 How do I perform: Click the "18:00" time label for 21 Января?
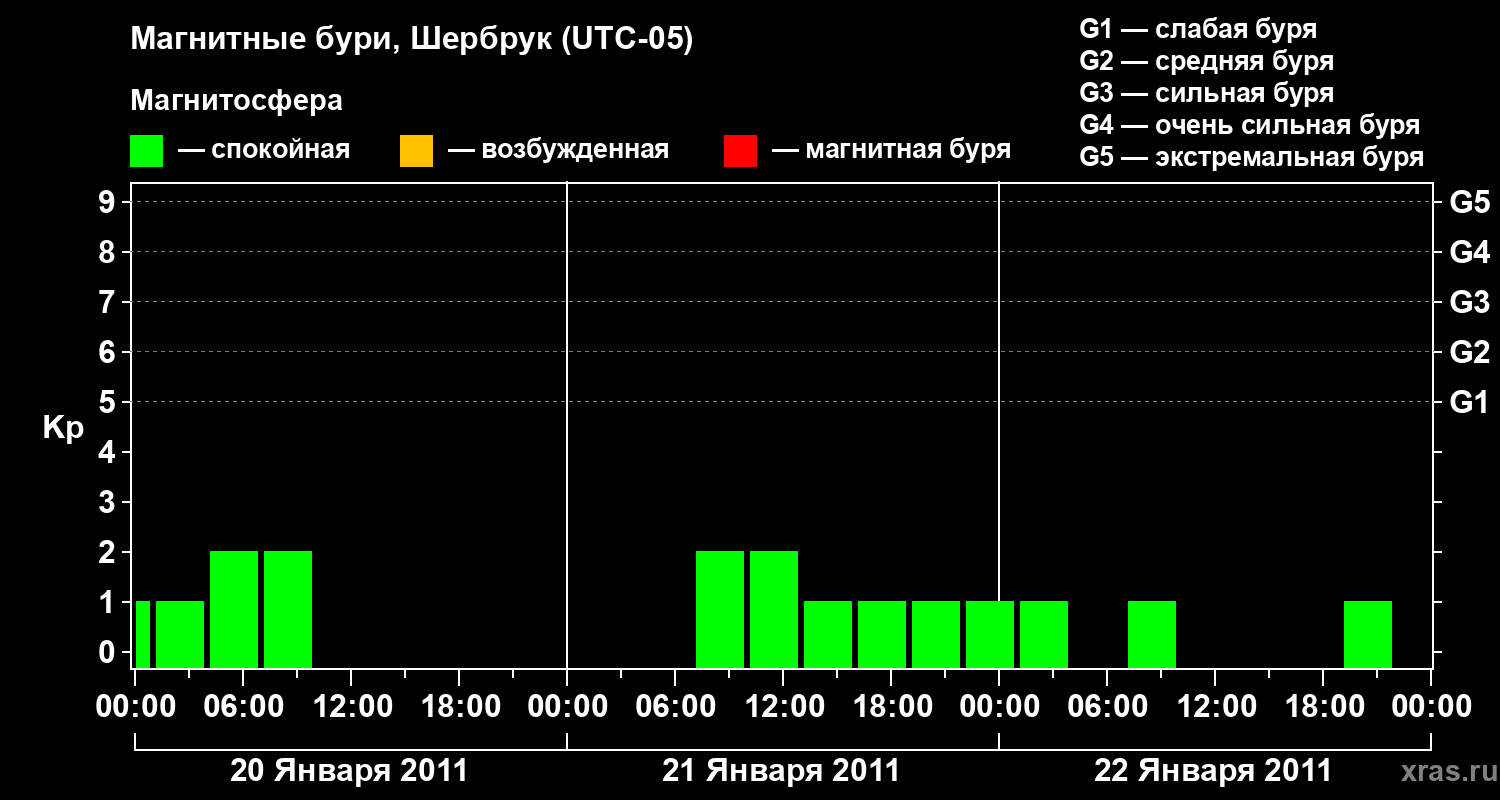click(x=891, y=706)
